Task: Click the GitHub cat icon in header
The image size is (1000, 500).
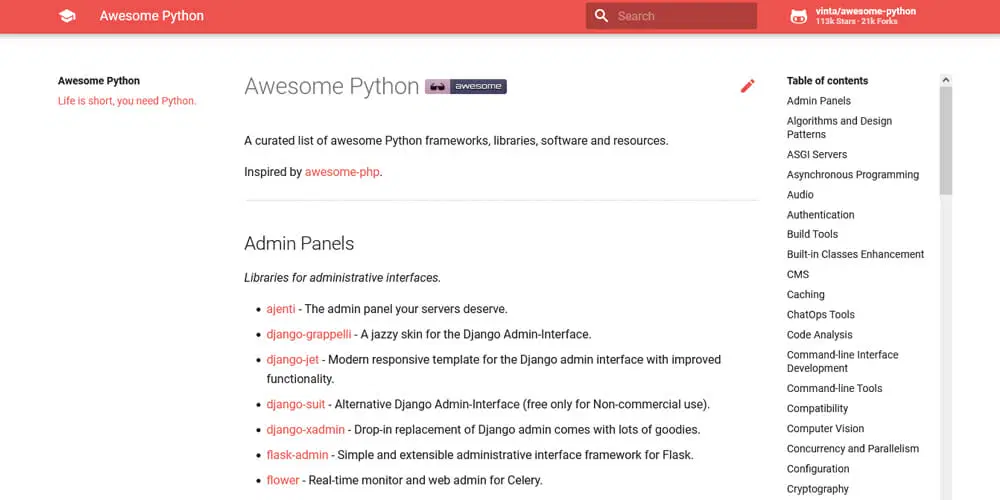Action: point(798,17)
